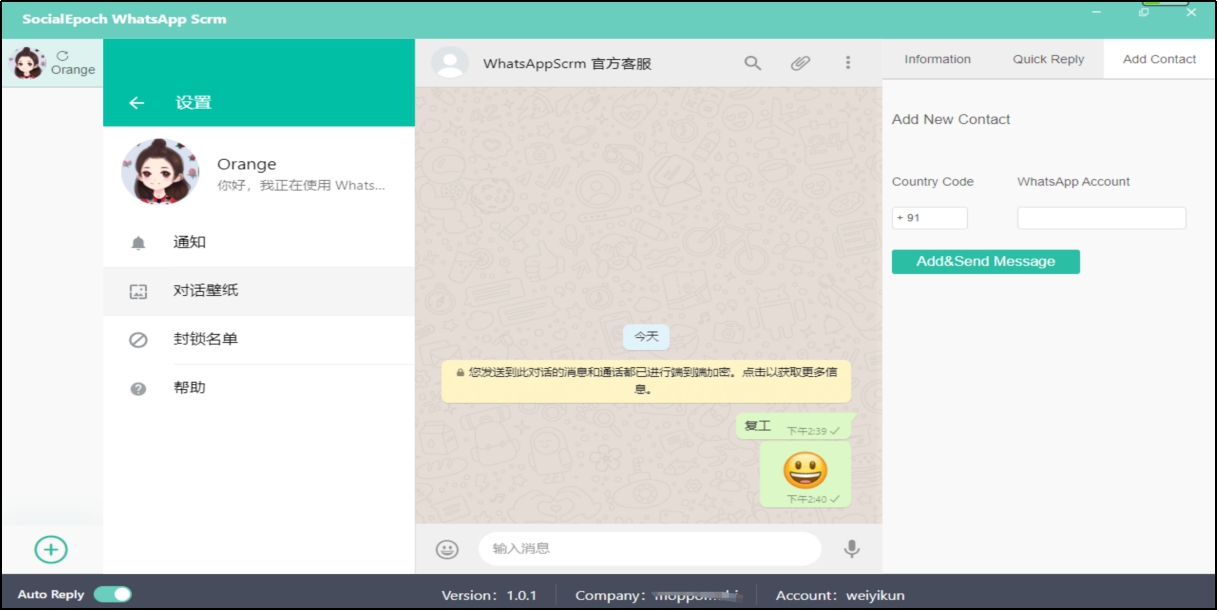Image resolution: width=1219 pixels, height=611 pixels.
Task: Click the blocked list icon
Action: click(x=138, y=340)
